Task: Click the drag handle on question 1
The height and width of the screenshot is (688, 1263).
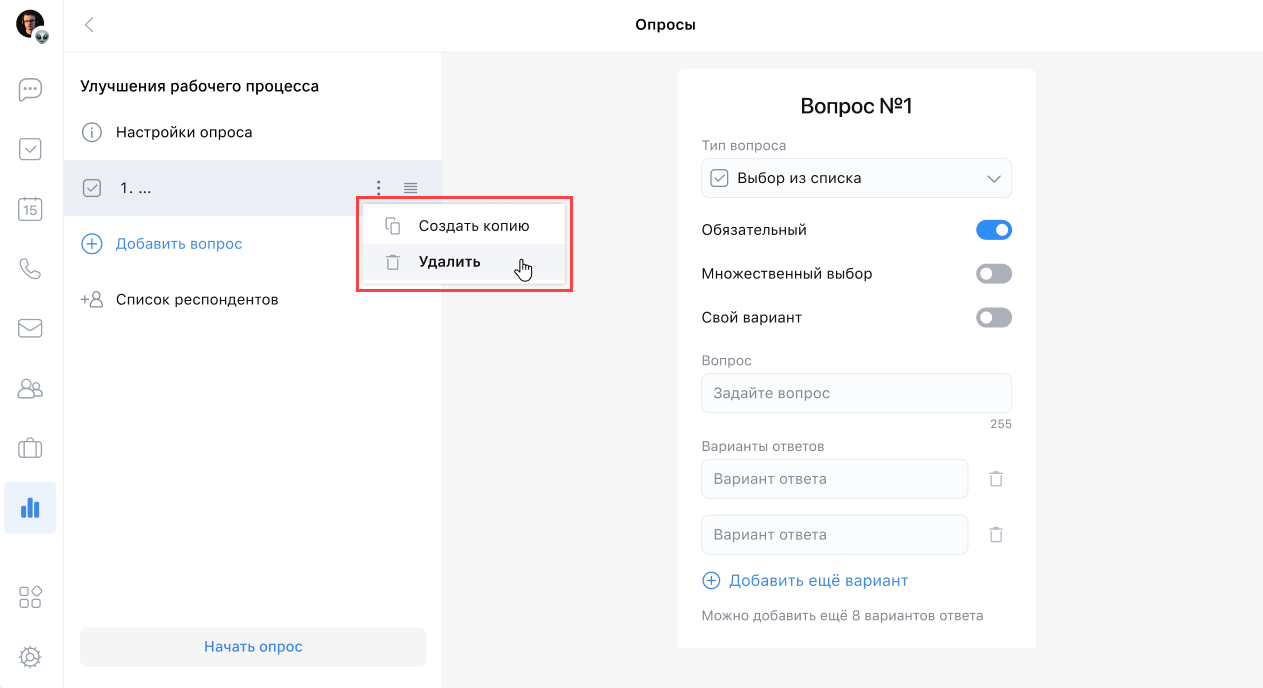Action: pyautogui.click(x=410, y=188)
